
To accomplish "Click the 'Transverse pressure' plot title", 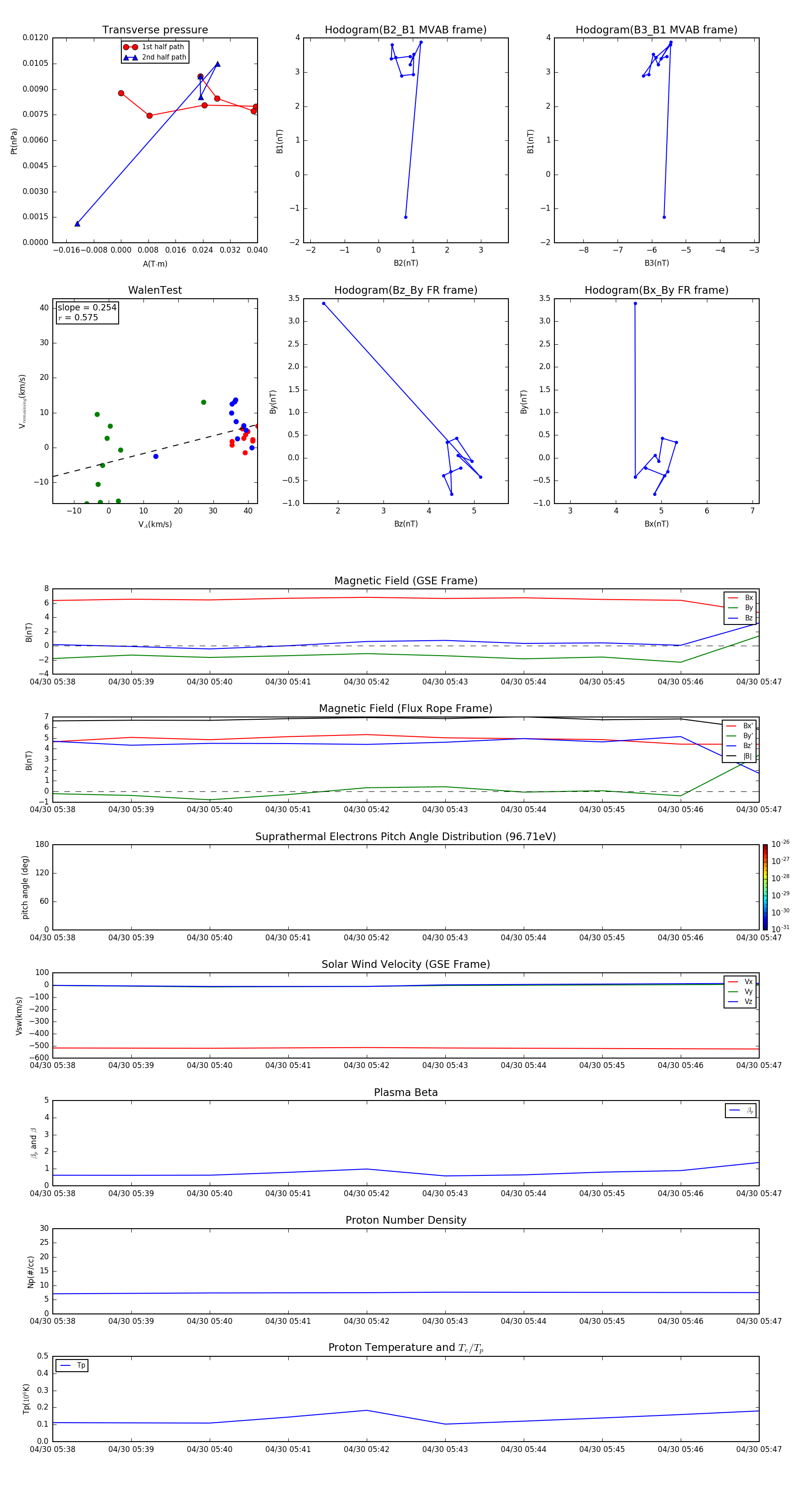I will [x=155, y=30].
